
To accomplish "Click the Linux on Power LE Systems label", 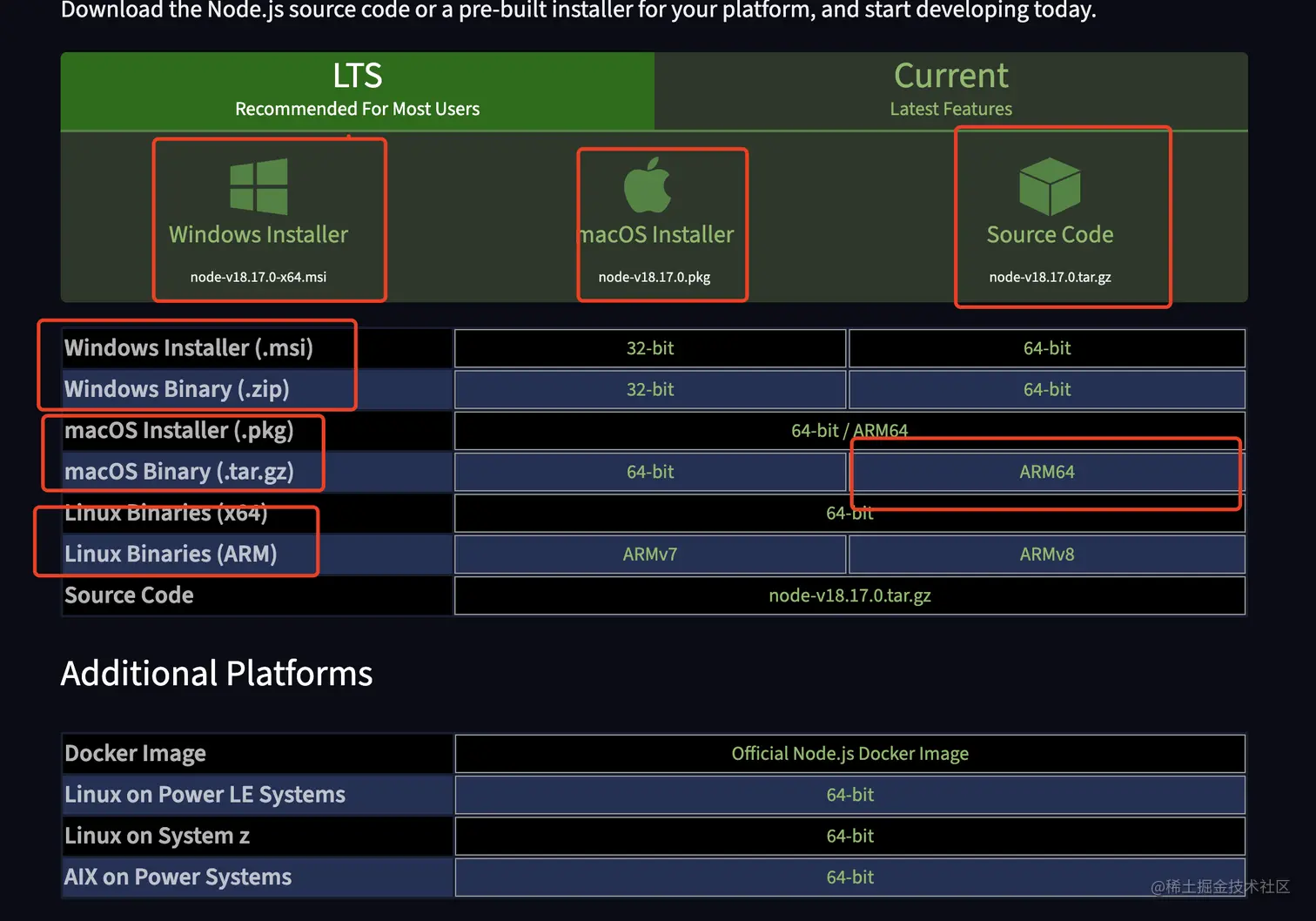I will pyautogui.click(x=205, y=795).
